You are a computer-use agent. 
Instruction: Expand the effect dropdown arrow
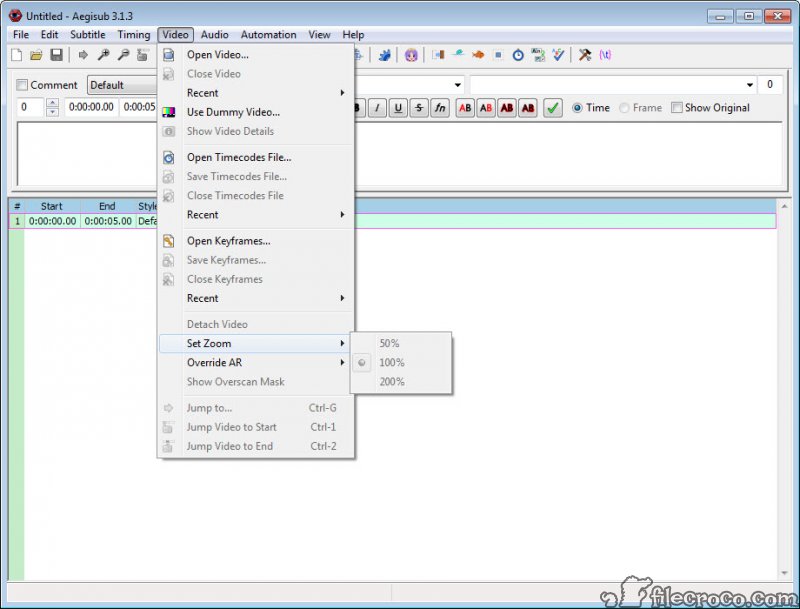click(749, 85)
